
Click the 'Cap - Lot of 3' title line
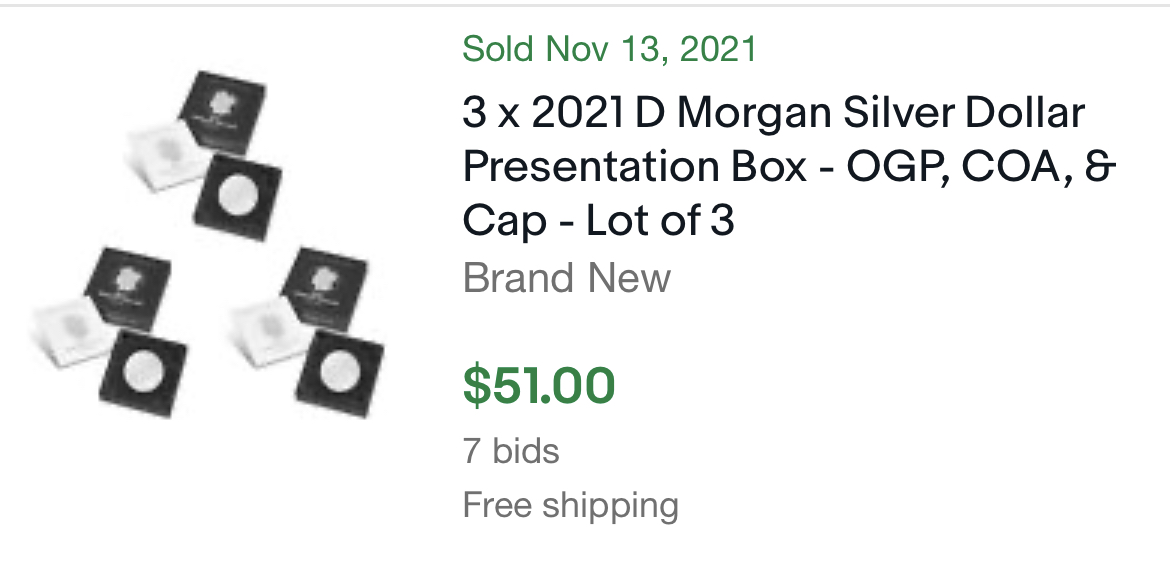click(598, 221)
